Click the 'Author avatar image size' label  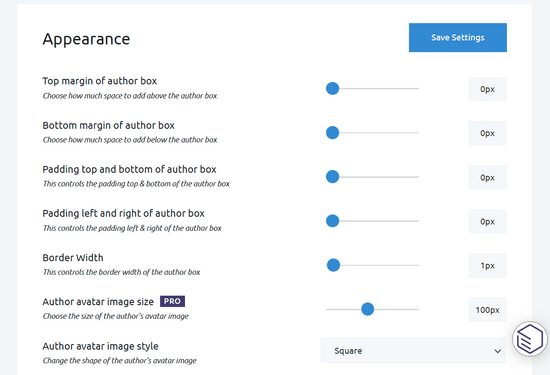(x=98, y=302)
